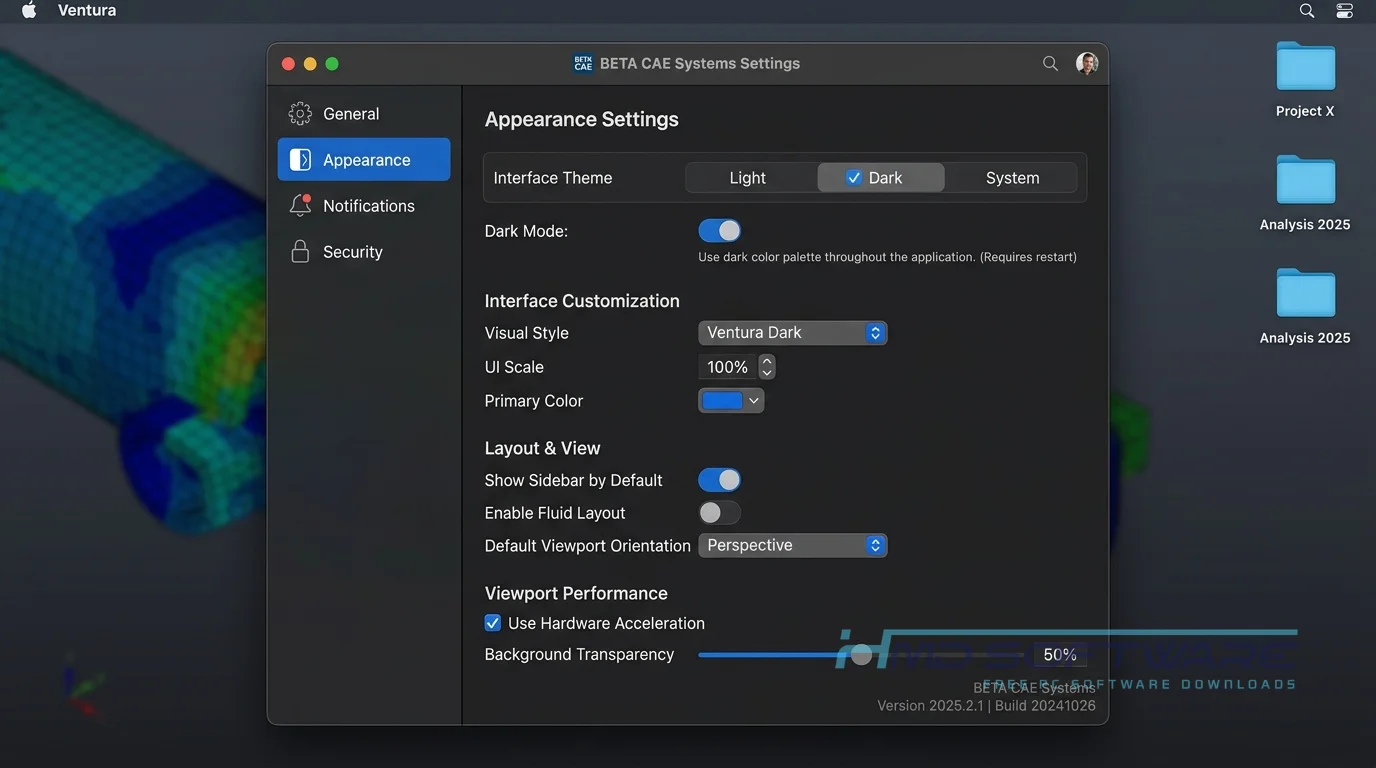Click the blue Primary Color swatch
Viewport: 1376px width, 768px height.
coord(723,401)
